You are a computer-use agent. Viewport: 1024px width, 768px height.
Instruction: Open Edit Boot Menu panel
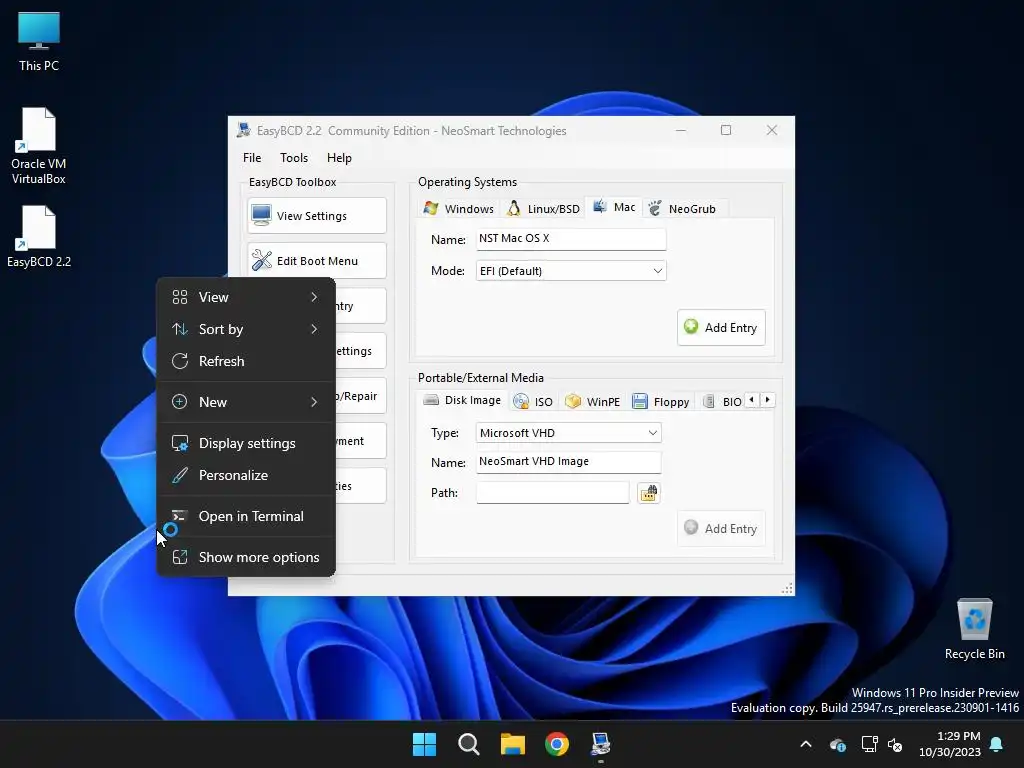click(317, 261)
